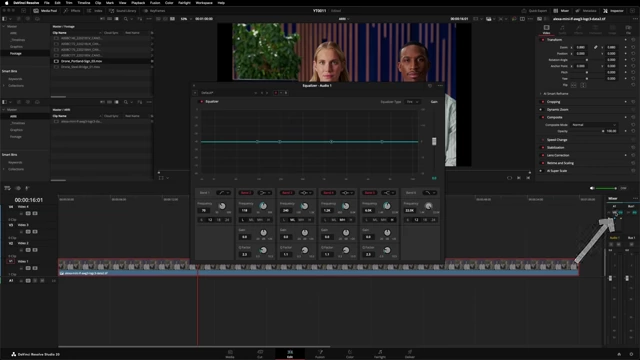Open the Effects panel button
The height and width of the screenshot is (360, 640).
pos(72,11)
